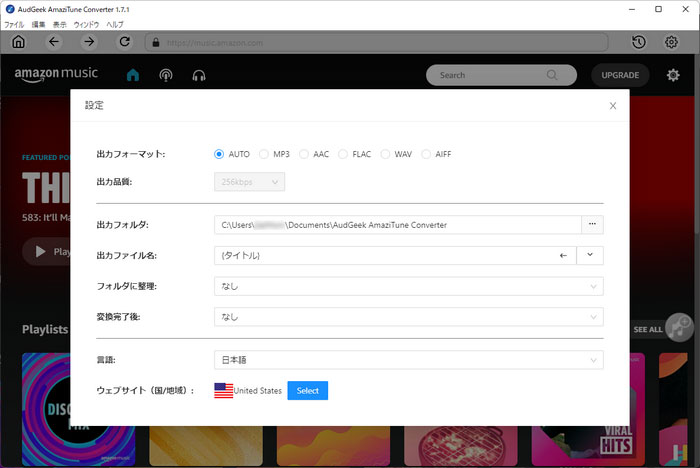Click the search magnifier icon

coord(552,75)
